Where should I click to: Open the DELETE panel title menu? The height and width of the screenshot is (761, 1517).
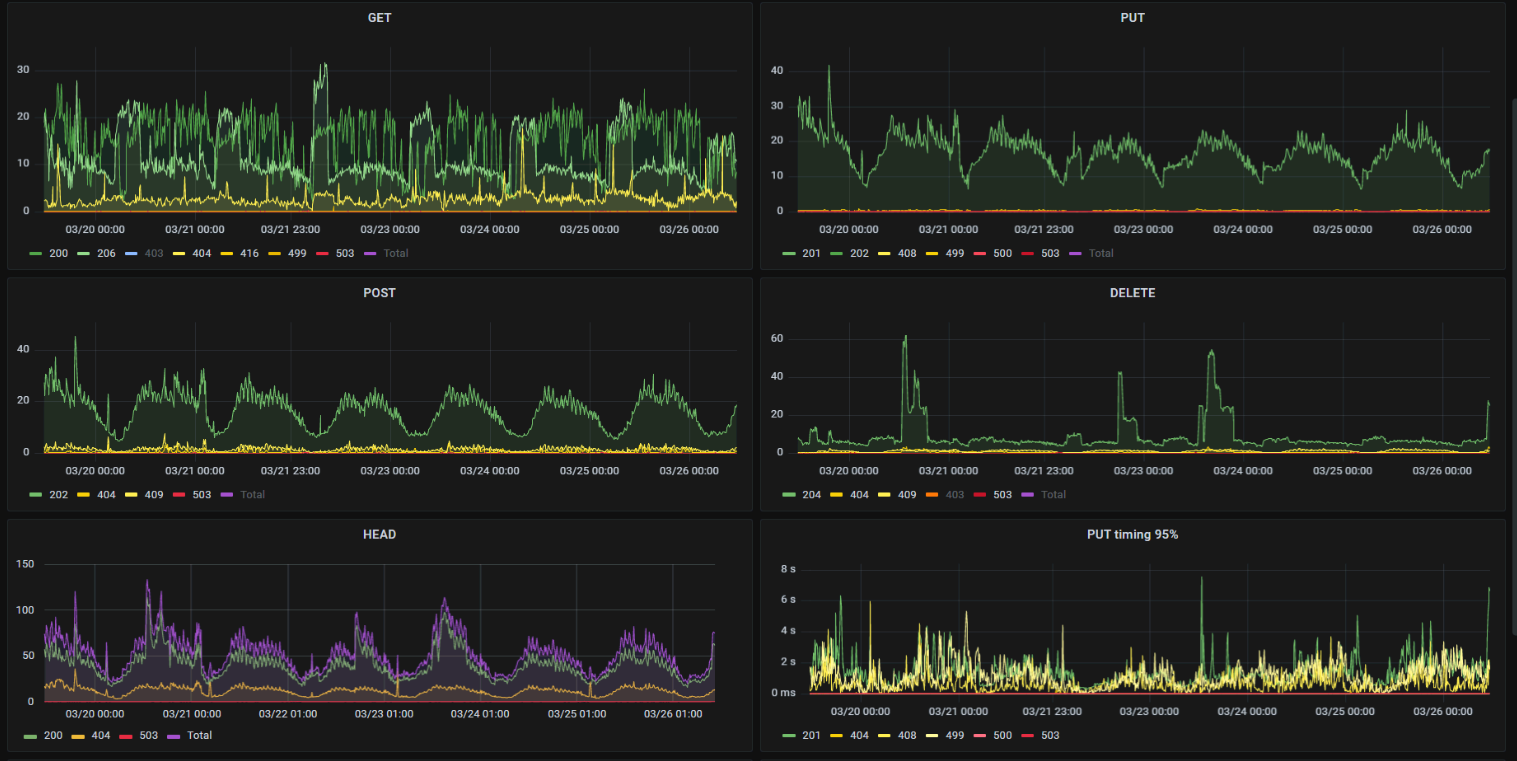coord(1132,293)
